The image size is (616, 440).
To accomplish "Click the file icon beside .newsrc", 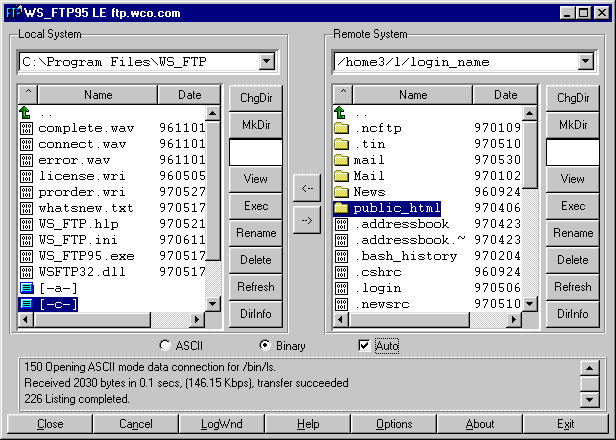I will pyautogui.click(x=341, y=304).
